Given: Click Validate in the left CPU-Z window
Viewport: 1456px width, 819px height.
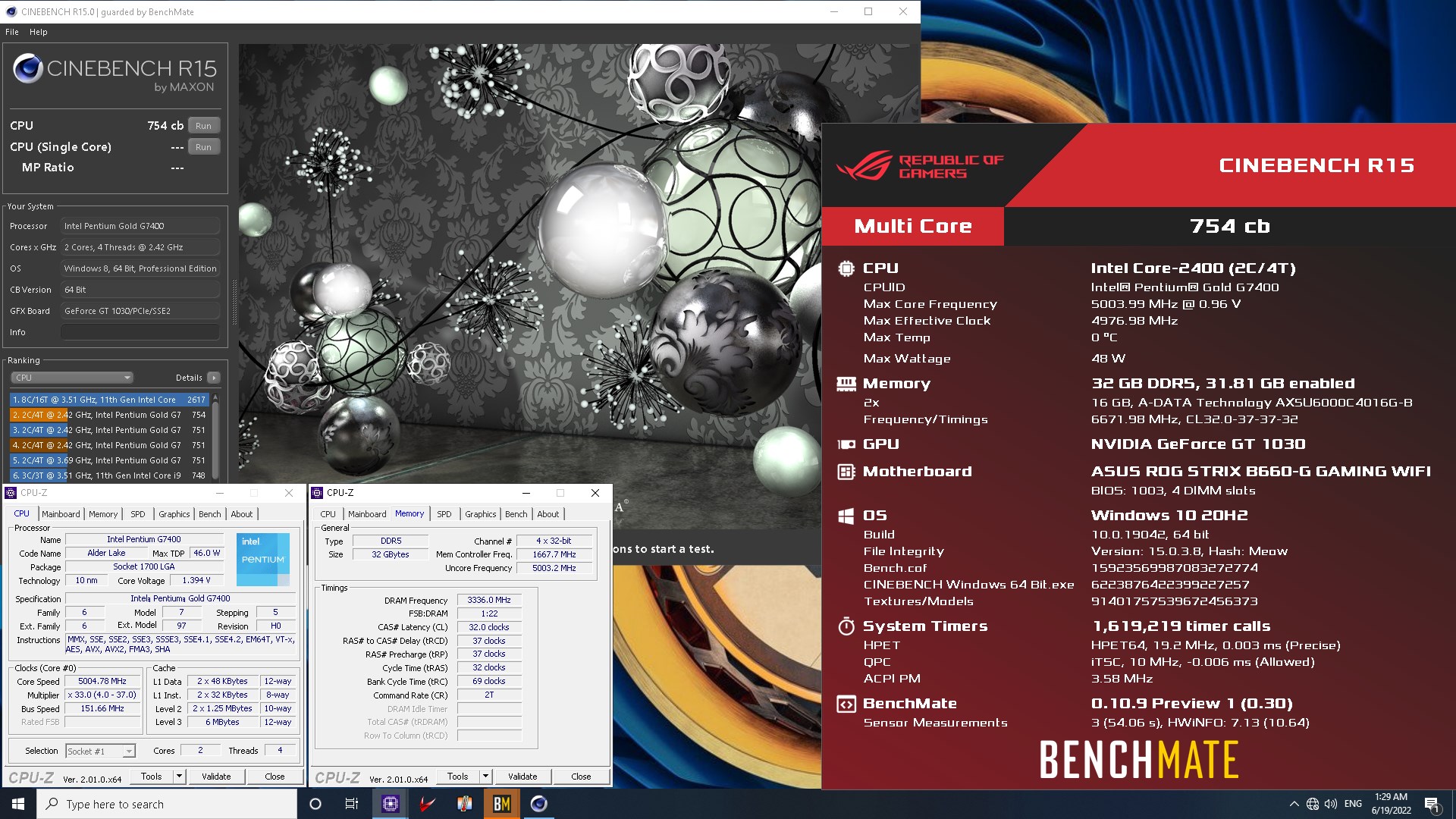Looking at the screenshot, I should click(x=216, y=777).
